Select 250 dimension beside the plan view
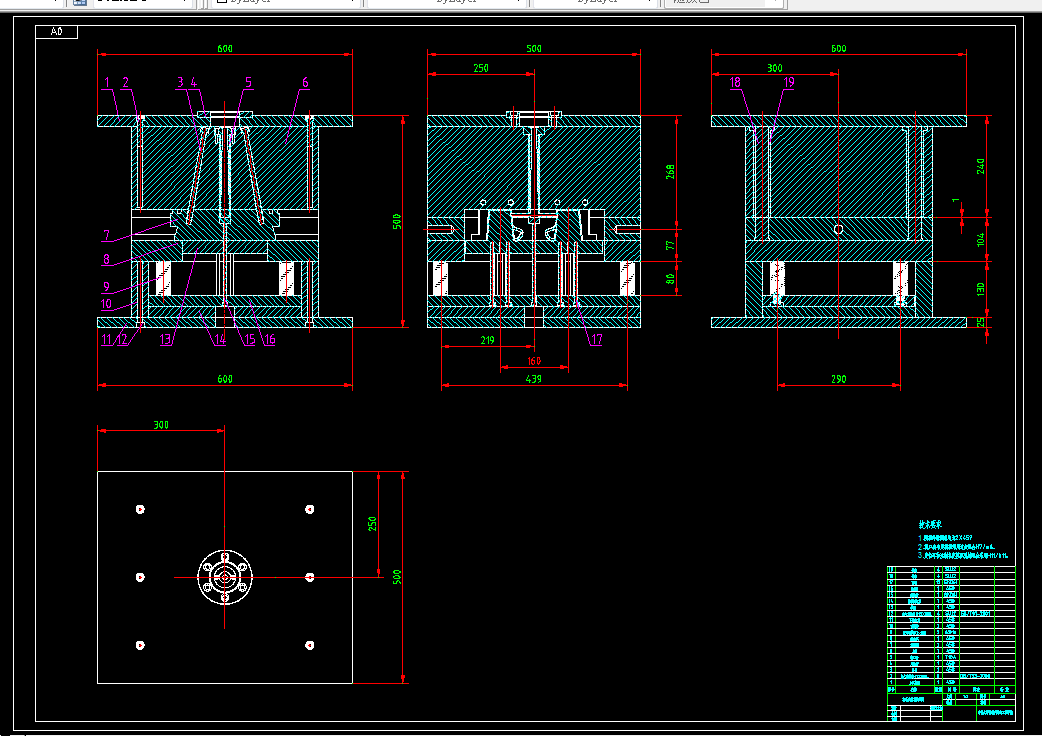 point(372,524)
